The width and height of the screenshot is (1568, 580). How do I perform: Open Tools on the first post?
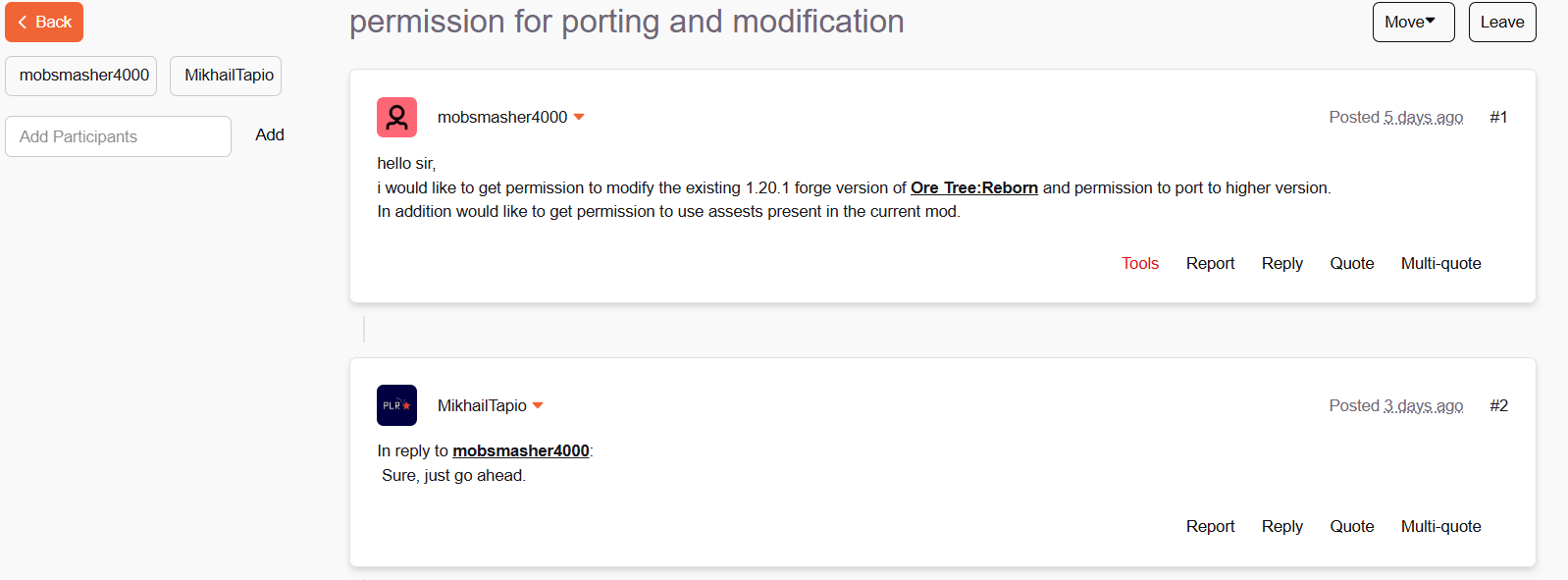pyautogui.click(x=1139, y=263)
